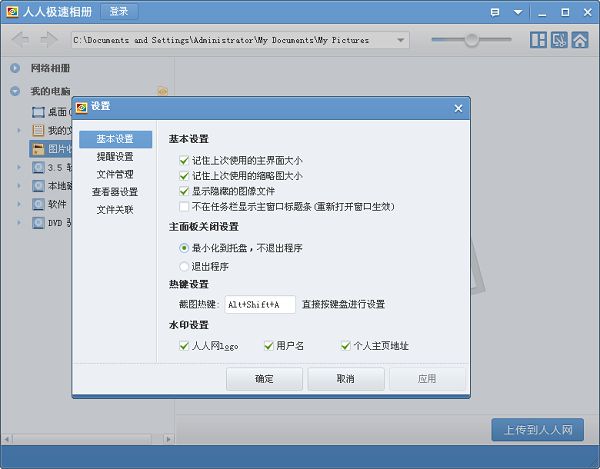This screenshot has width=600, height=469.
Task: Click the forward navigation arrow
Action: click(49, 39)
